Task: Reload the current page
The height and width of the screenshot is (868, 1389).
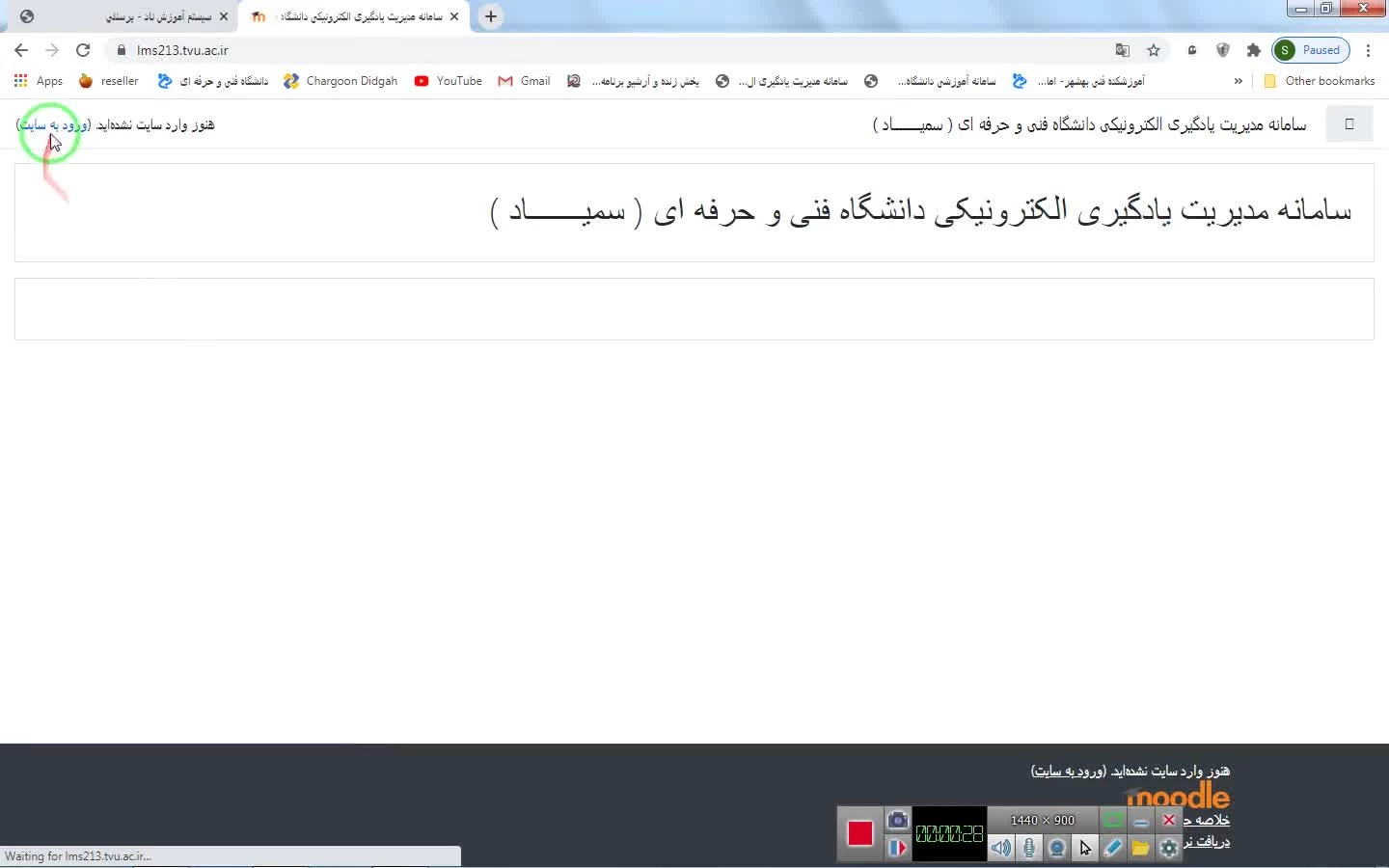Action: click(83, 50)
